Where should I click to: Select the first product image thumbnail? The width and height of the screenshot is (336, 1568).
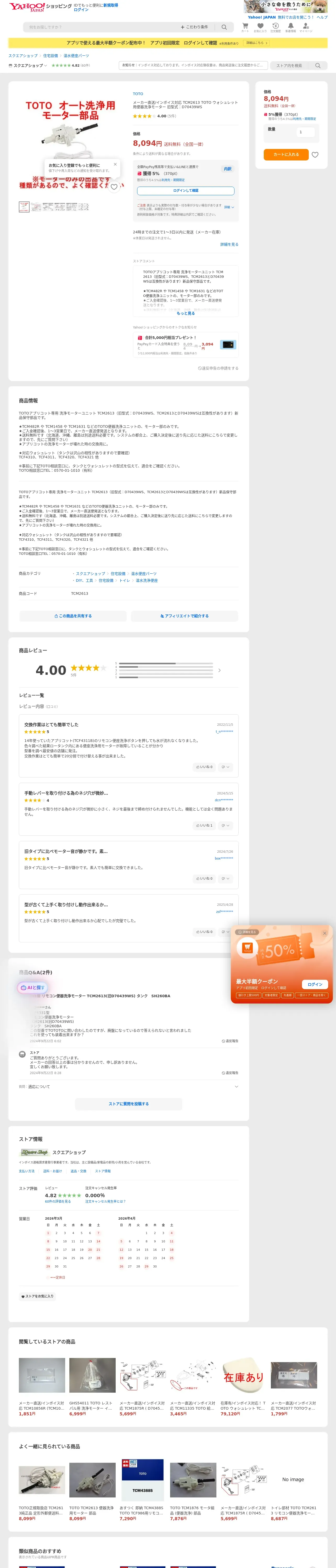coord(24,207)
